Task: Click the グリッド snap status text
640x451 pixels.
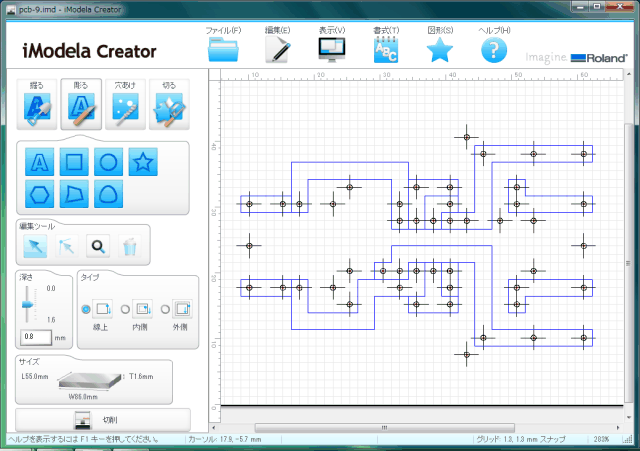Action: pyautogui.click(x=521, y=440)
